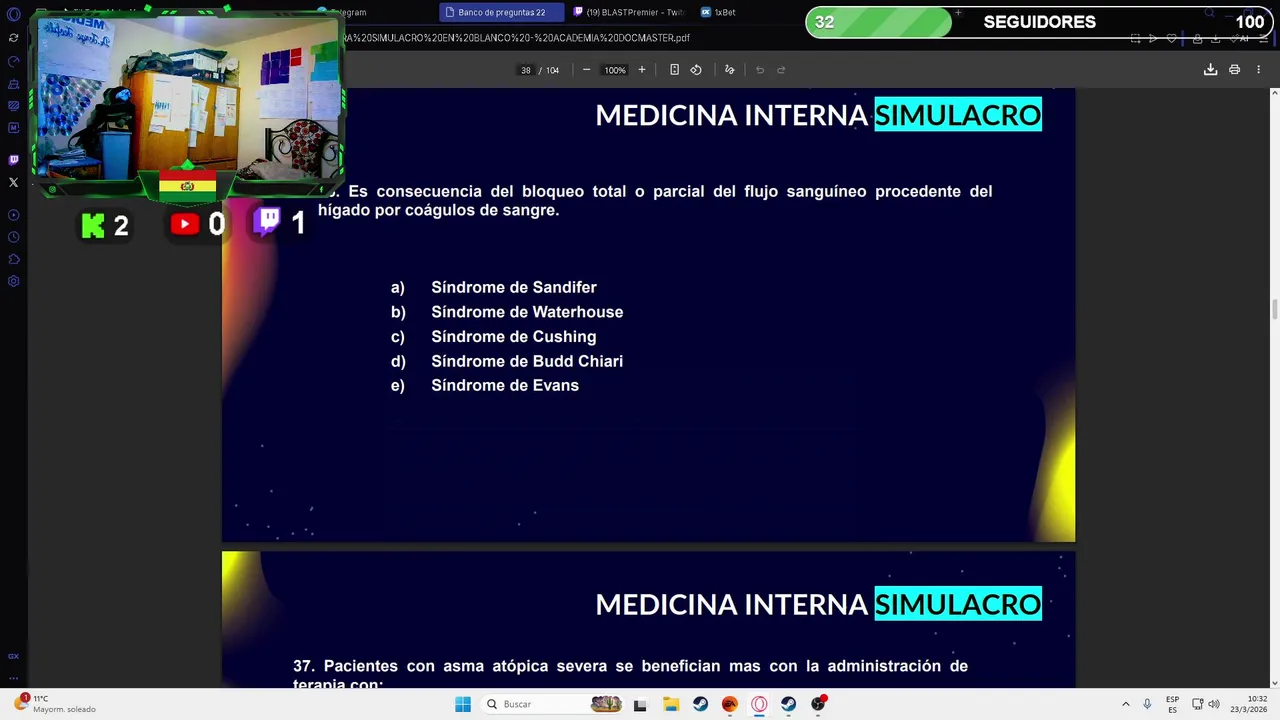
Task: Open Twitch panel in the browser sidebar
Action: coord(13,159)
